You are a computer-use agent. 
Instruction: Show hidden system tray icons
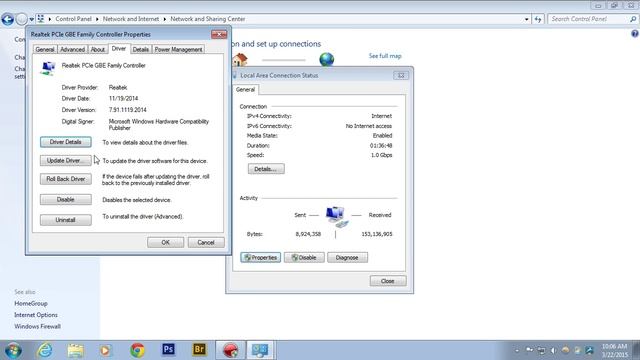517,351
